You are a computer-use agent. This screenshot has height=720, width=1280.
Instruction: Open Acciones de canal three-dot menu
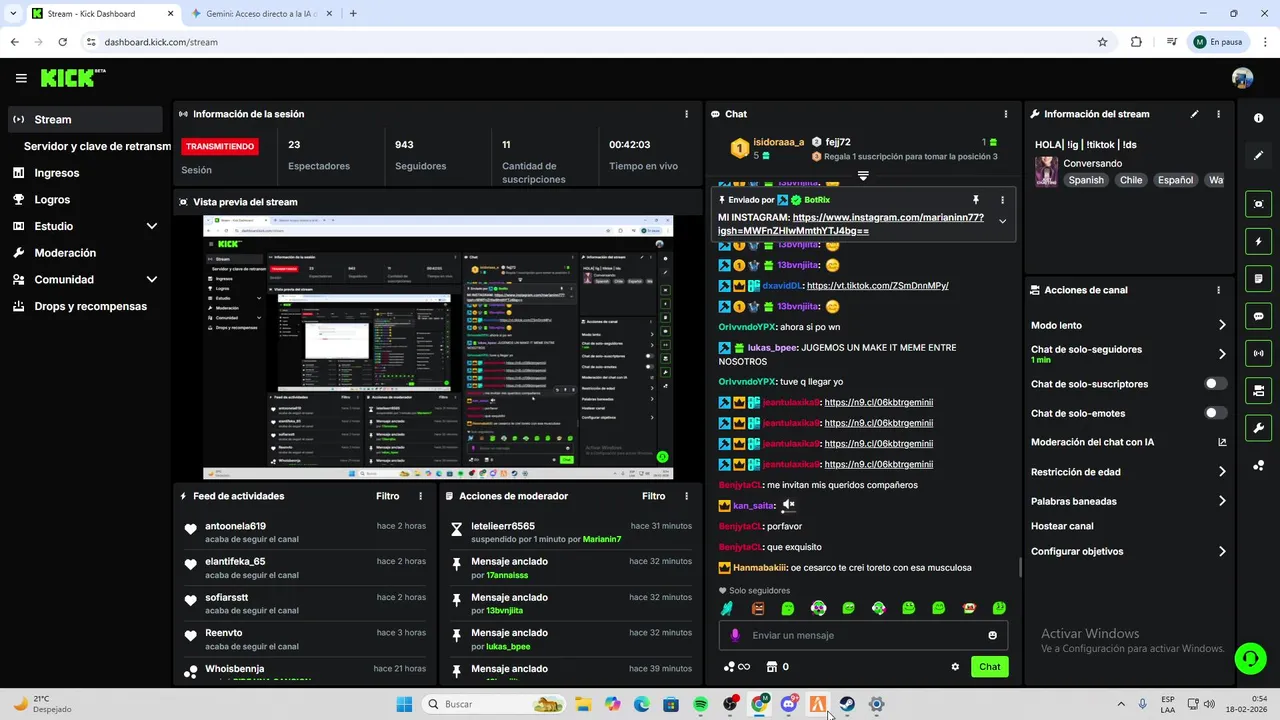1218,290
